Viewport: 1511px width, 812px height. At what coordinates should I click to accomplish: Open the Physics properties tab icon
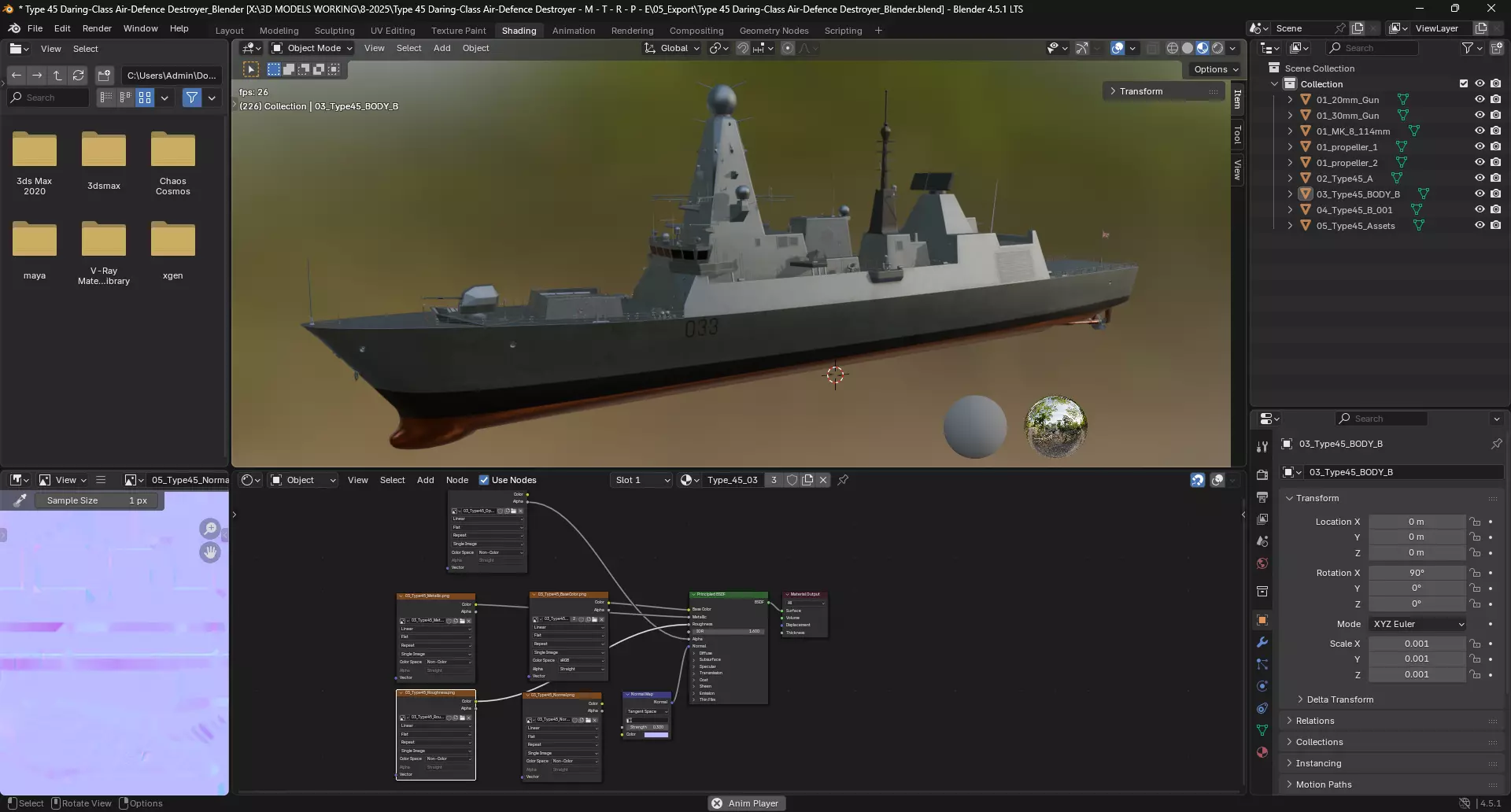coord(1262,686)
